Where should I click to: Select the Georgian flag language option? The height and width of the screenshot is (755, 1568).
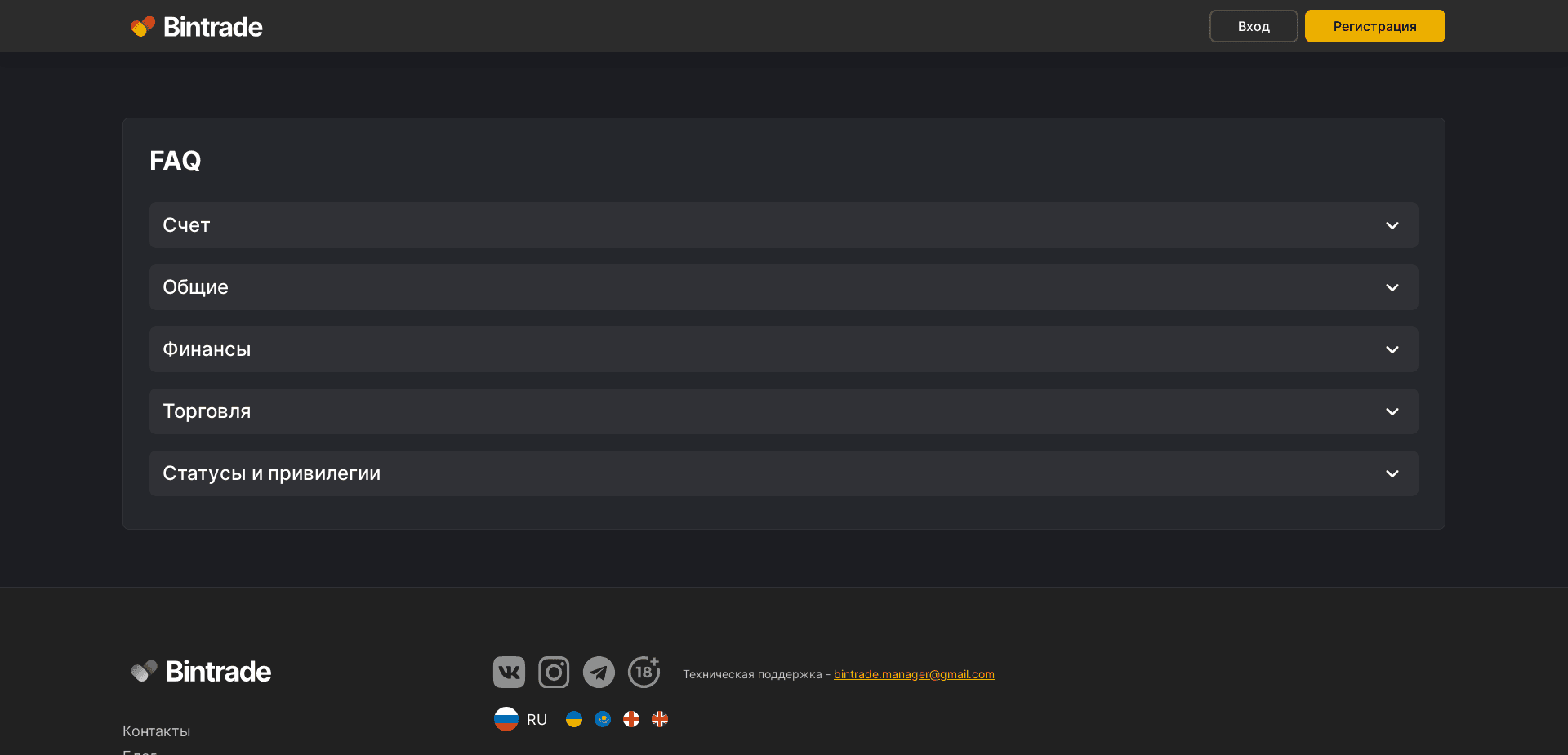click(x=631, y=719)
